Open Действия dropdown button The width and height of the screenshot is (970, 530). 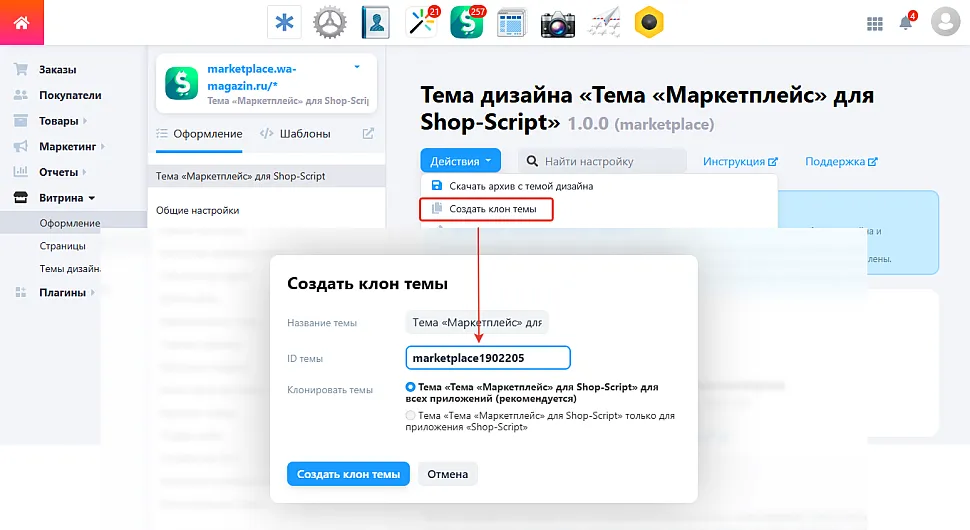click(460, 161)
